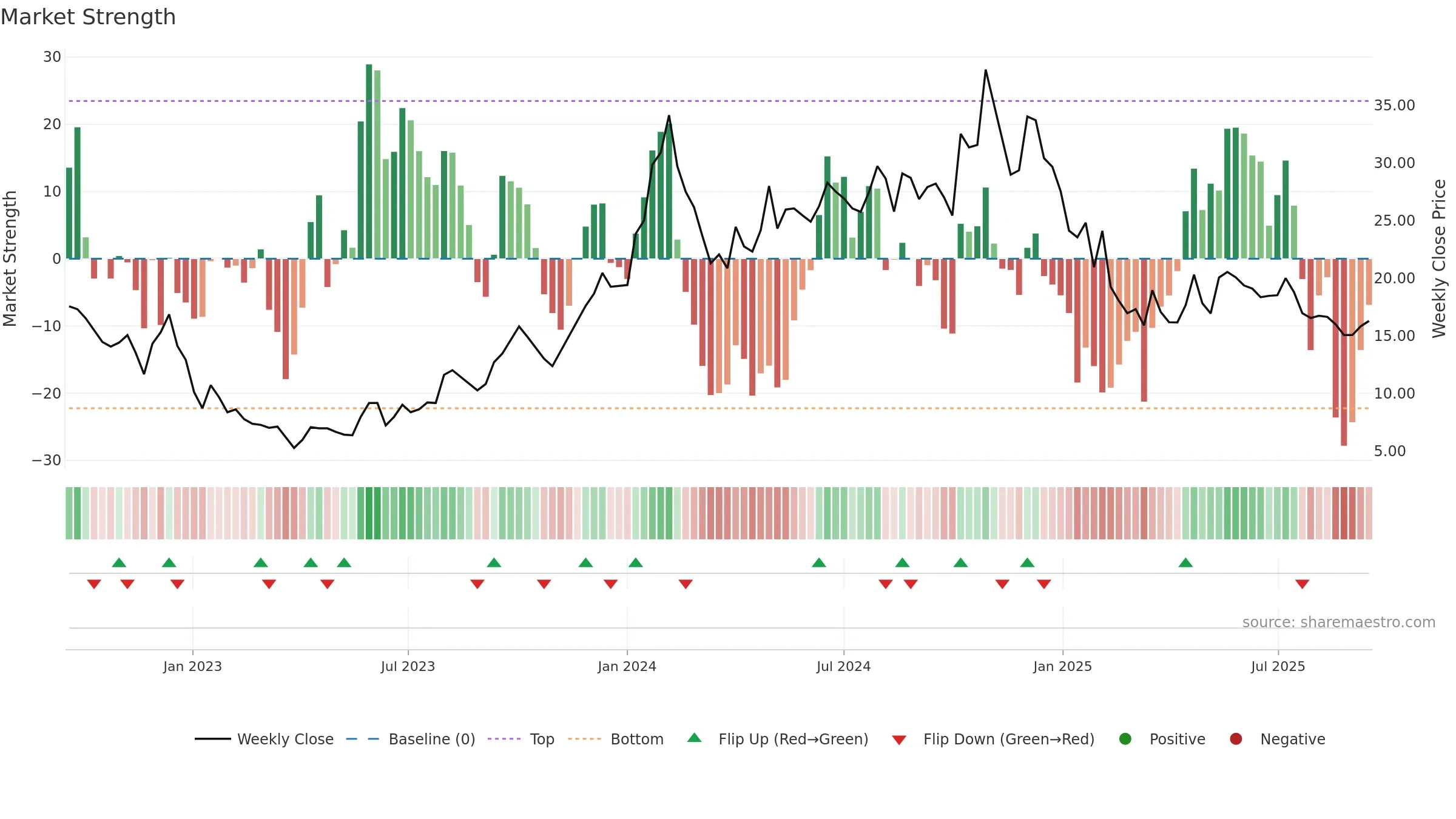Toggle the Weekly Close legend label

285,739
